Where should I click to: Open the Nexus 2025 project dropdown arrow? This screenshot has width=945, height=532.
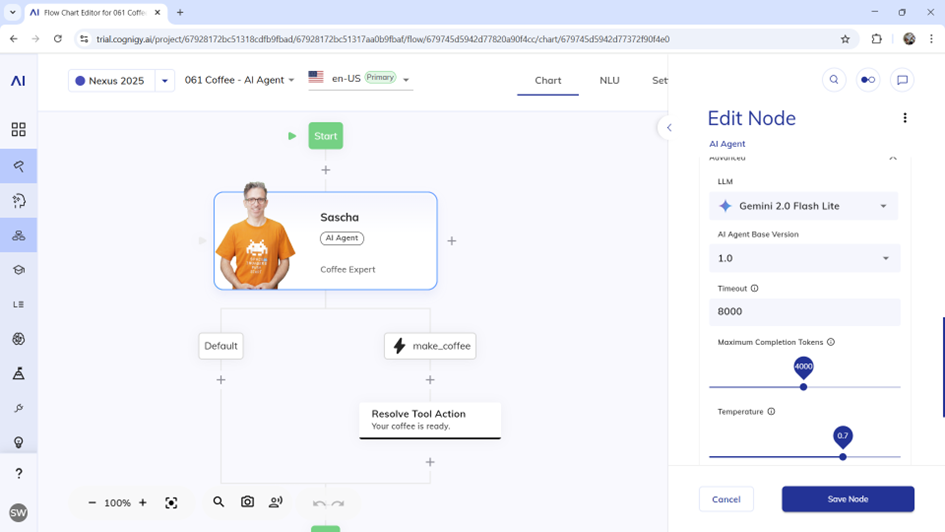[x=165, y=81]
